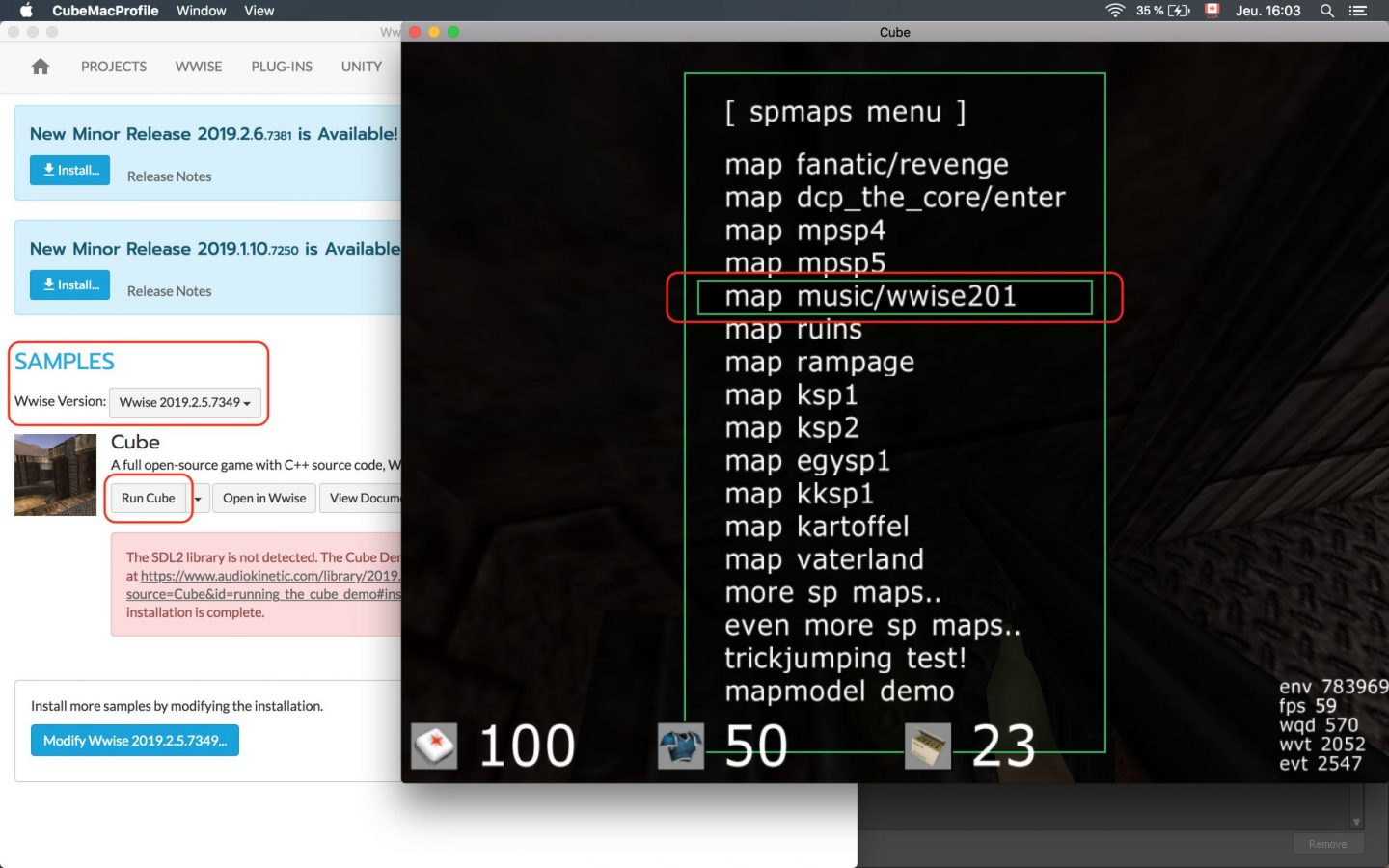Open the Apple menu
The height and width of the screenshot is (868, 1389).
[x=26, y=11]
